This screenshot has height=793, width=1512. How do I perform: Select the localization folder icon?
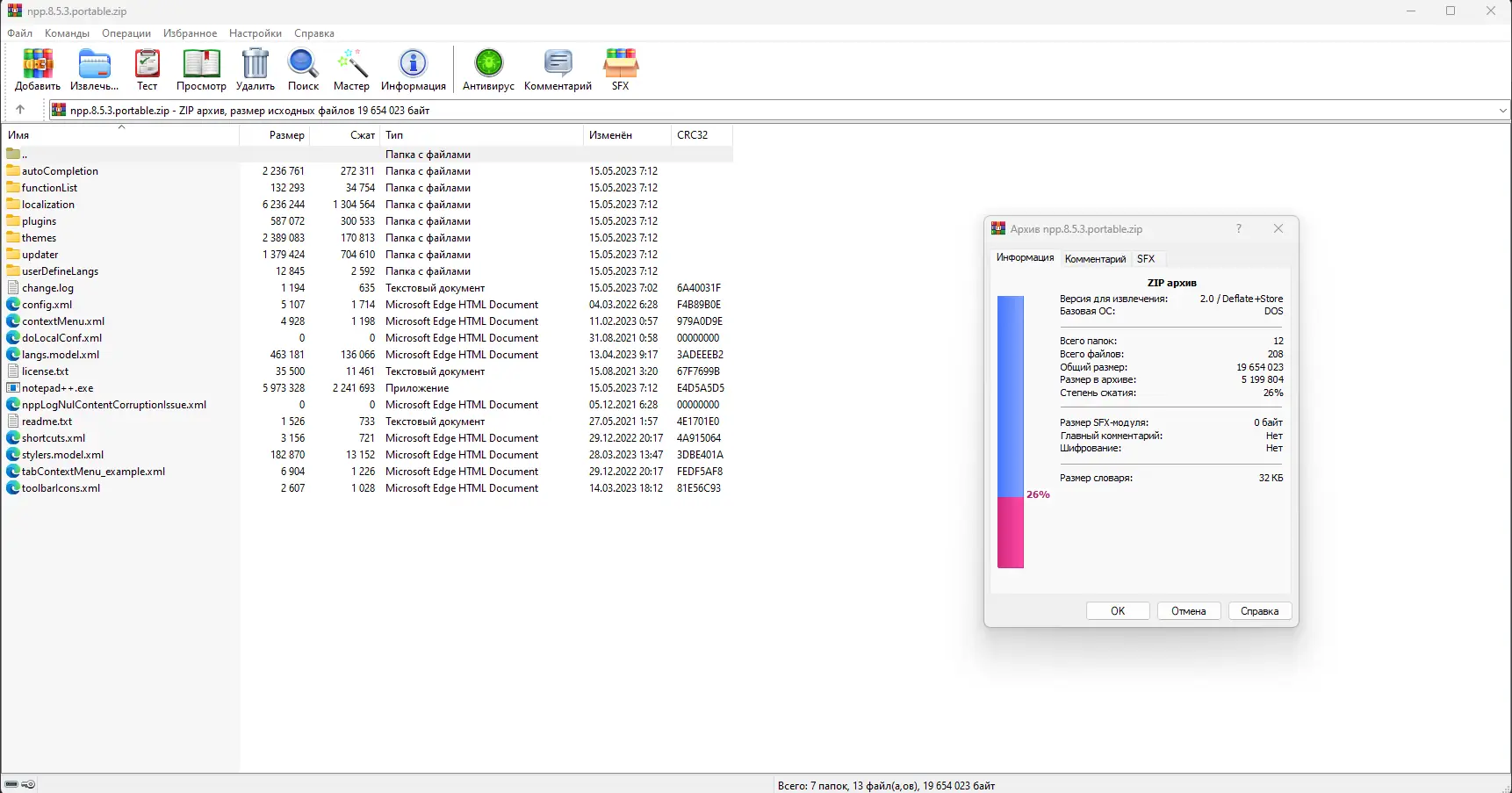point(13,204)
